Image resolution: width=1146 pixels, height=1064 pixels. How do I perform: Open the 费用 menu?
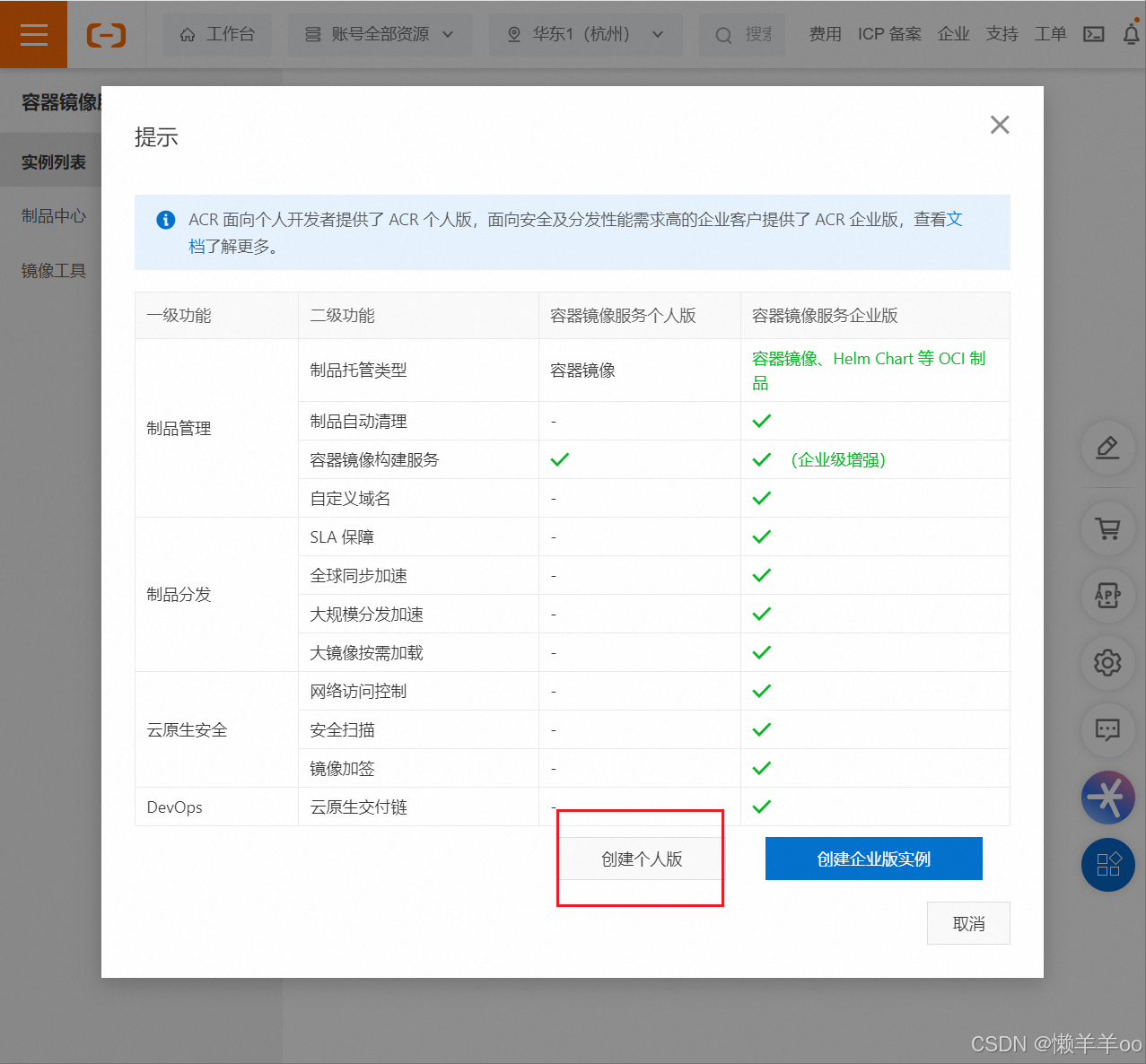tap(825, 34)
